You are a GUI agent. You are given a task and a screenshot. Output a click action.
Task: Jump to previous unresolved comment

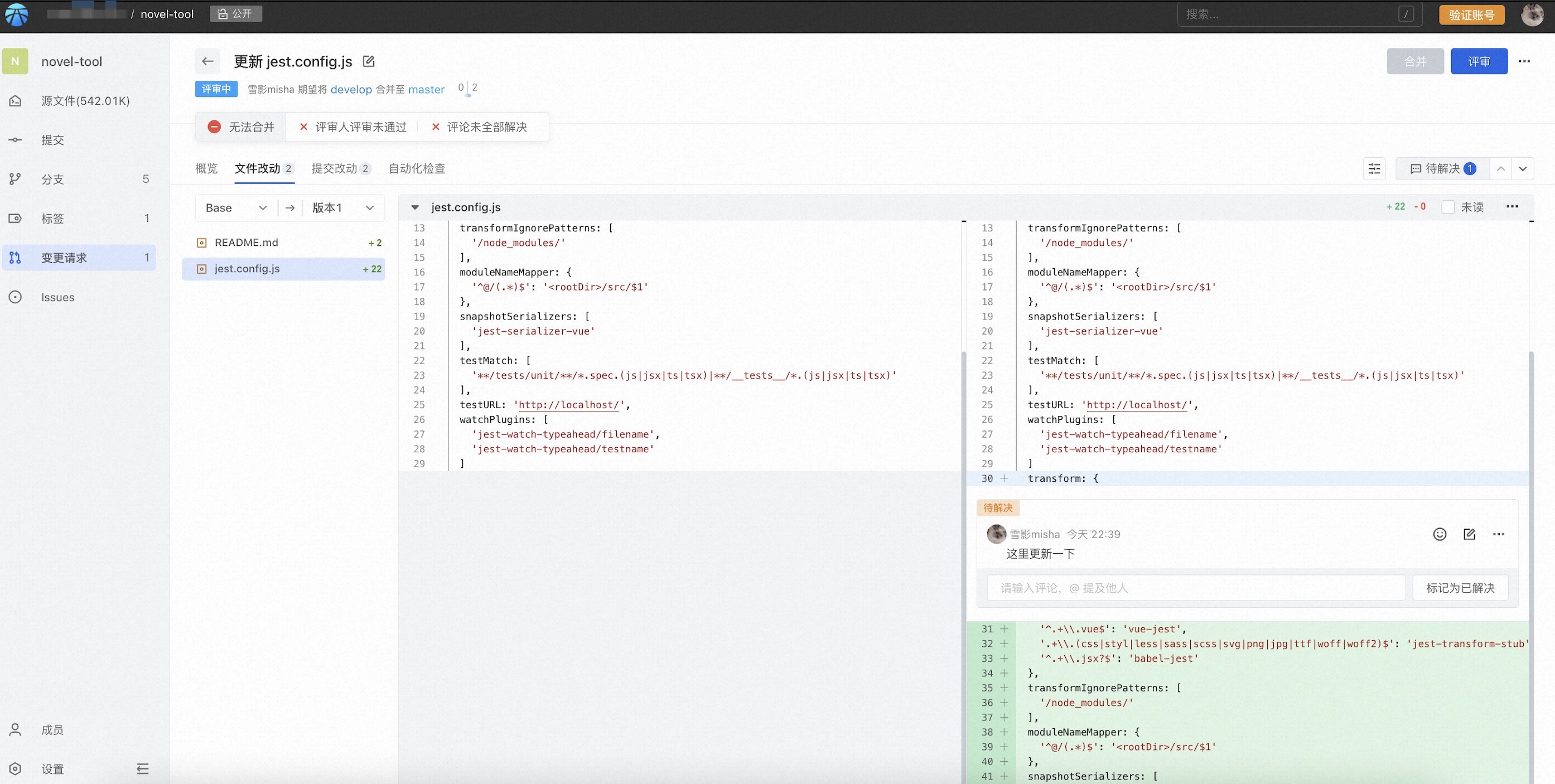coord(1501,168)
